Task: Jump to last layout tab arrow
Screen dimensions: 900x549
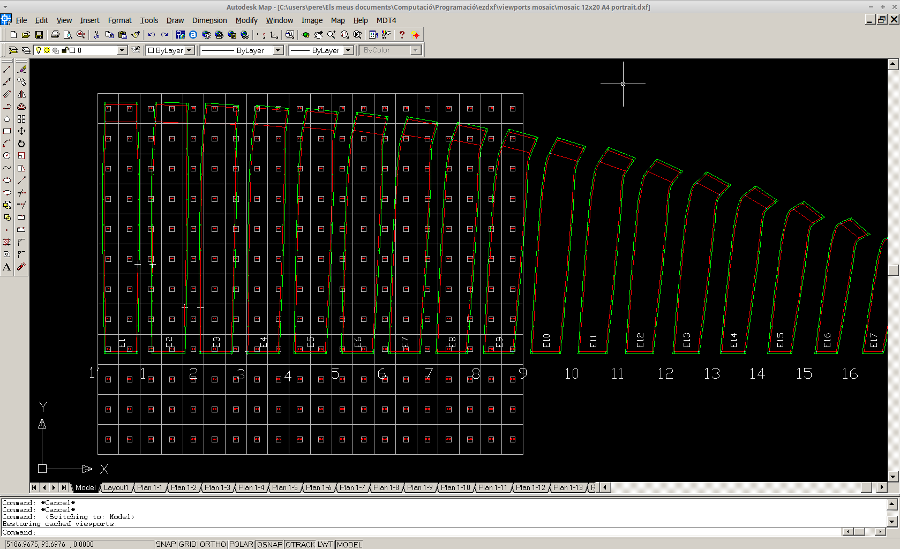Action: coord(64,488)
